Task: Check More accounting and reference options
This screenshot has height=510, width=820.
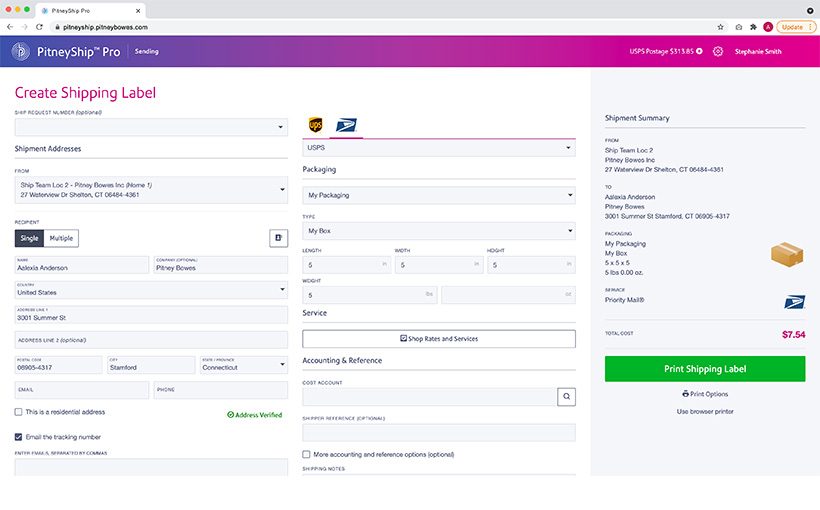Action: (x=306, y=455)
